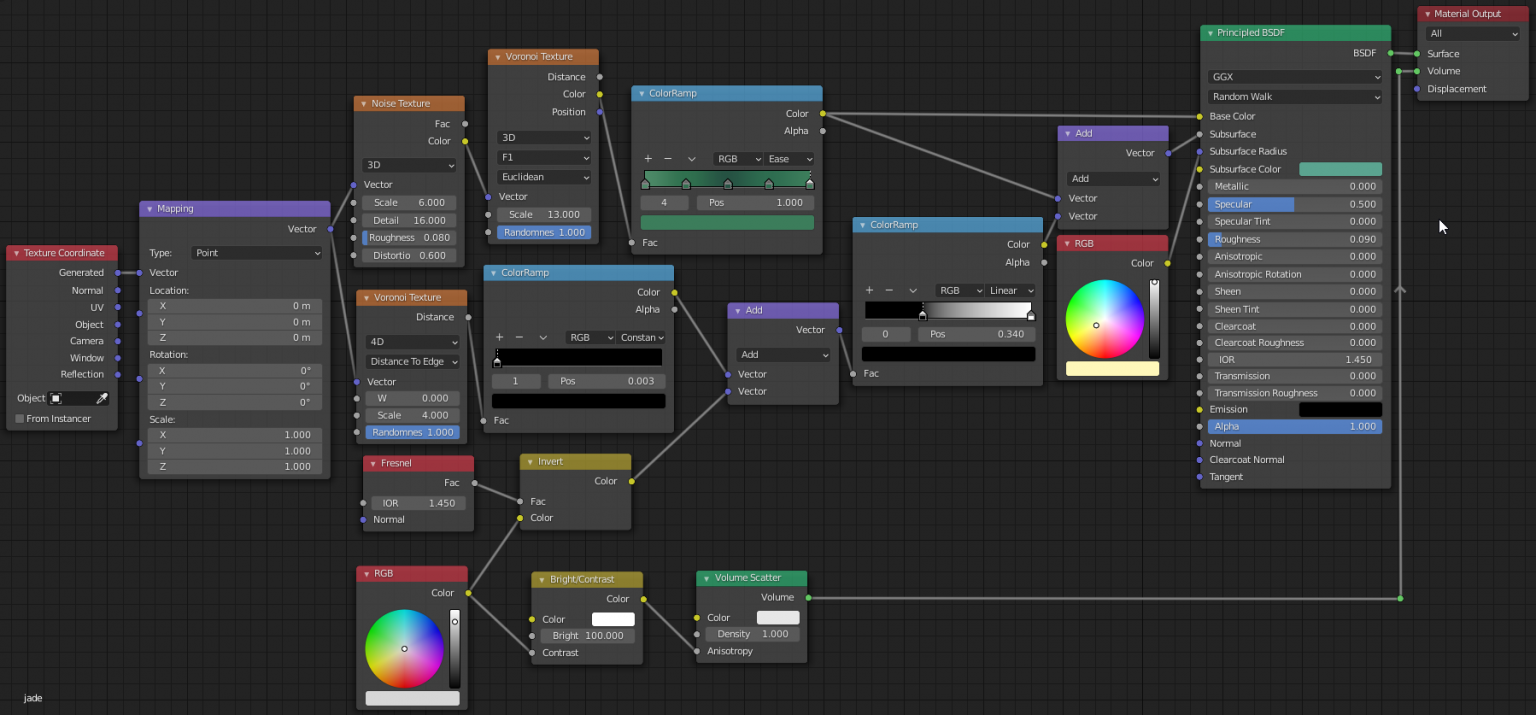Screen dimensions: 1536x715
Task: Open the GGX distribution dropdown
Action: click(x=1294, y=76)
